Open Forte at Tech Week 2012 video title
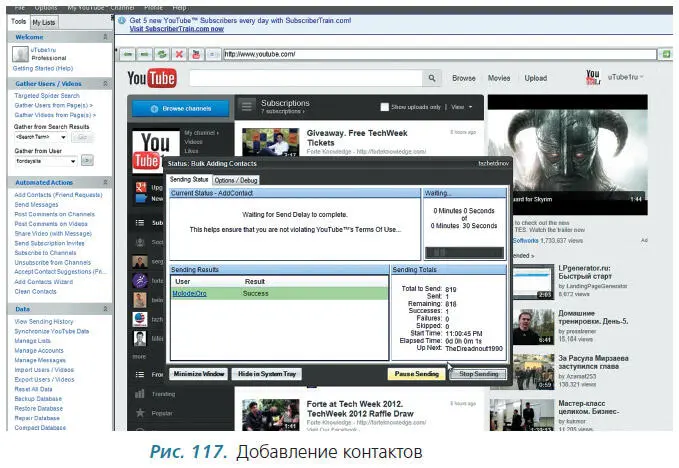The width and height of the screenshot is (679, 468). click(x=360, y=409)
